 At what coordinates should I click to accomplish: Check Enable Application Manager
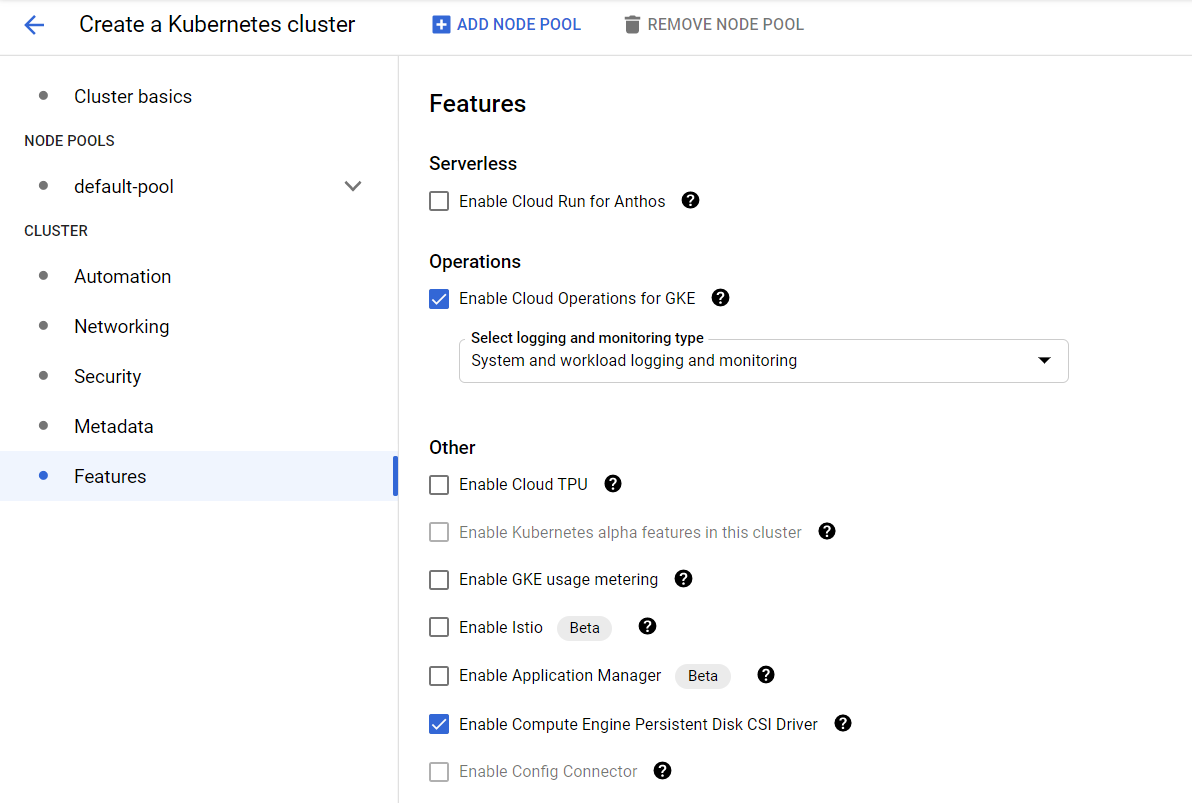coord(439,675)
